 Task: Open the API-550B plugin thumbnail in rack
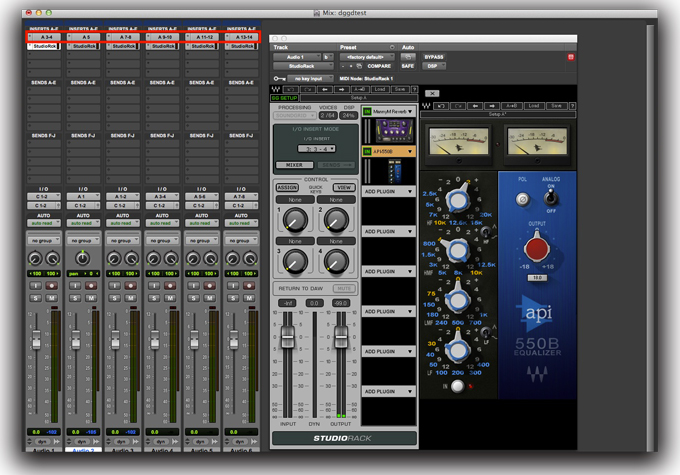[x=395, y=171]
